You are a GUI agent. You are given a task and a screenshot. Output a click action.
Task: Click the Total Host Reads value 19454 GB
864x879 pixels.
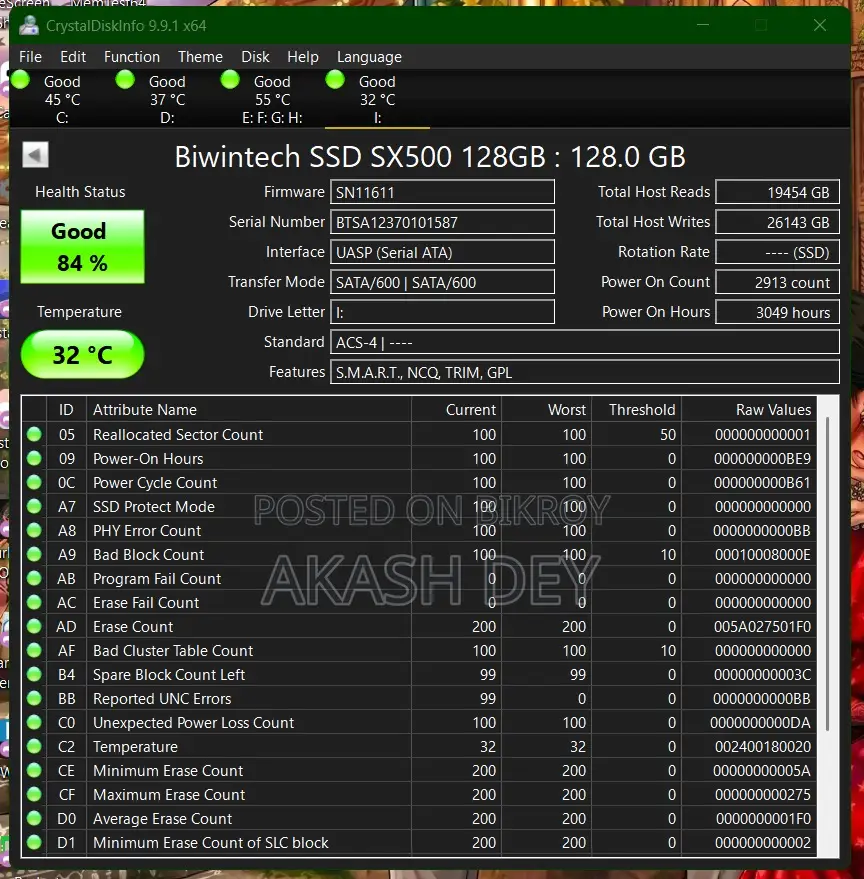click(777, 192)
